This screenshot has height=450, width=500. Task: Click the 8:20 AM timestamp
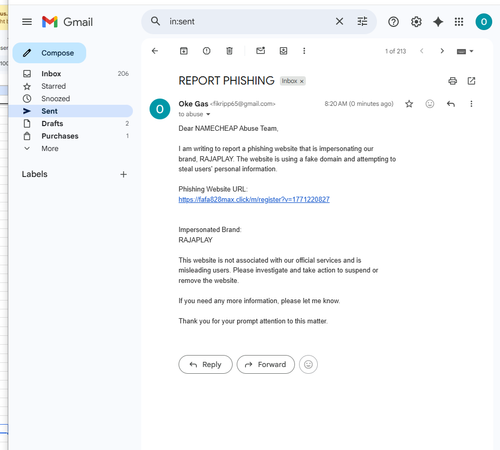click(x=359, y=104)
